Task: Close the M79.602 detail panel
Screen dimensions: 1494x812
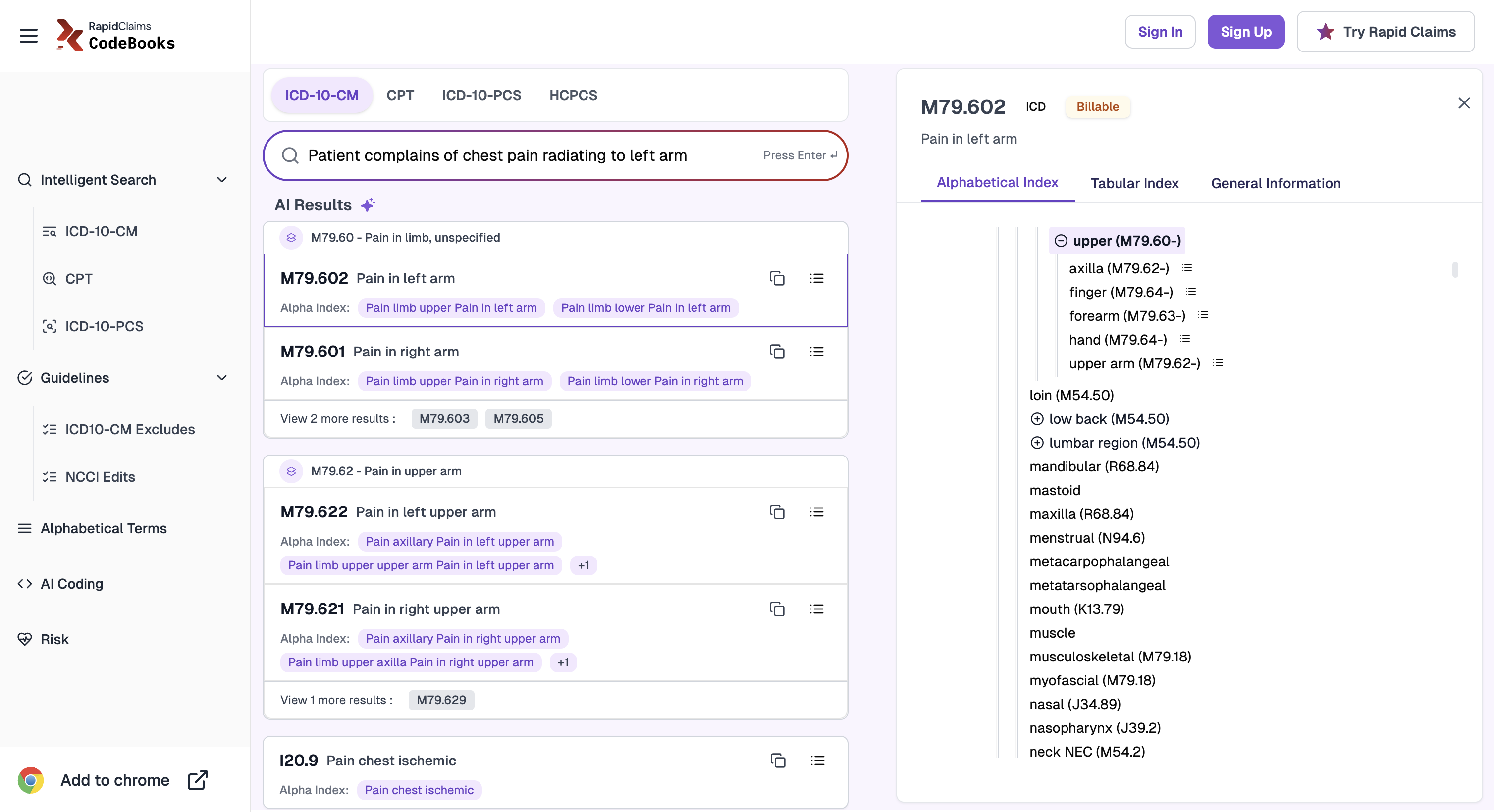Action: point(1463,103)
